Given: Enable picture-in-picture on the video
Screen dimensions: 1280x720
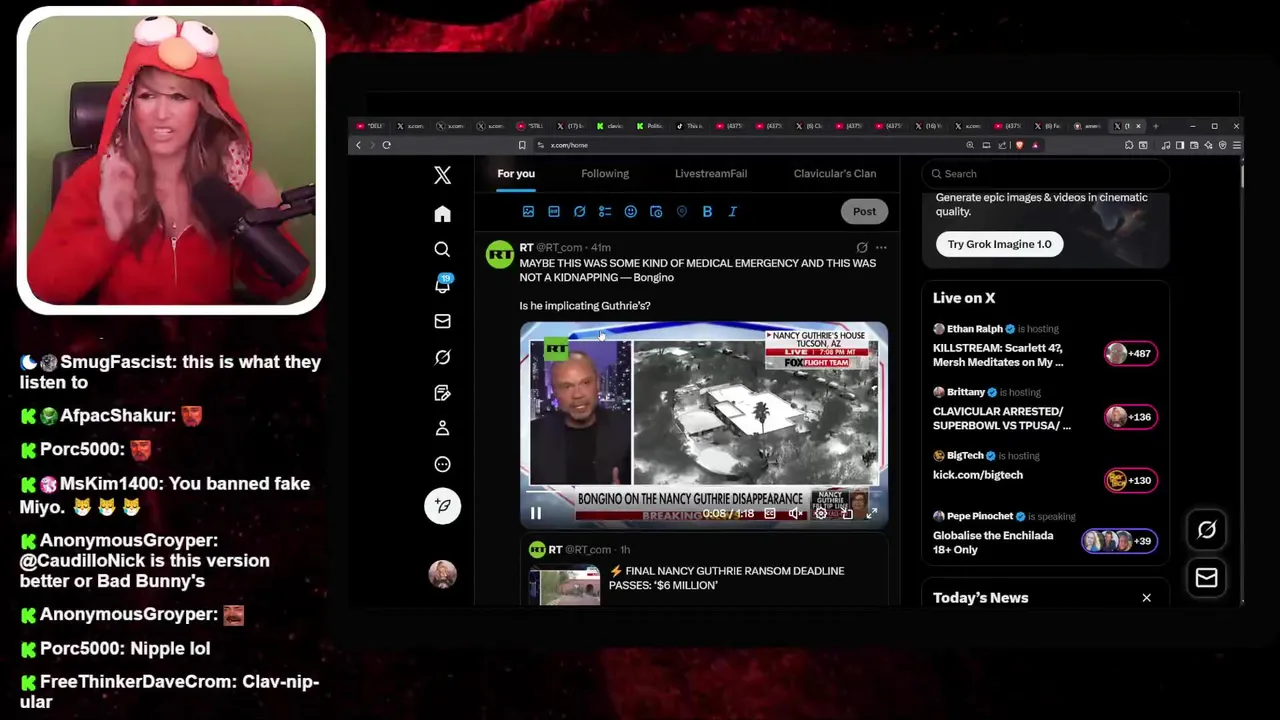Looking at the screenshot, I should (x=847, y=514).
